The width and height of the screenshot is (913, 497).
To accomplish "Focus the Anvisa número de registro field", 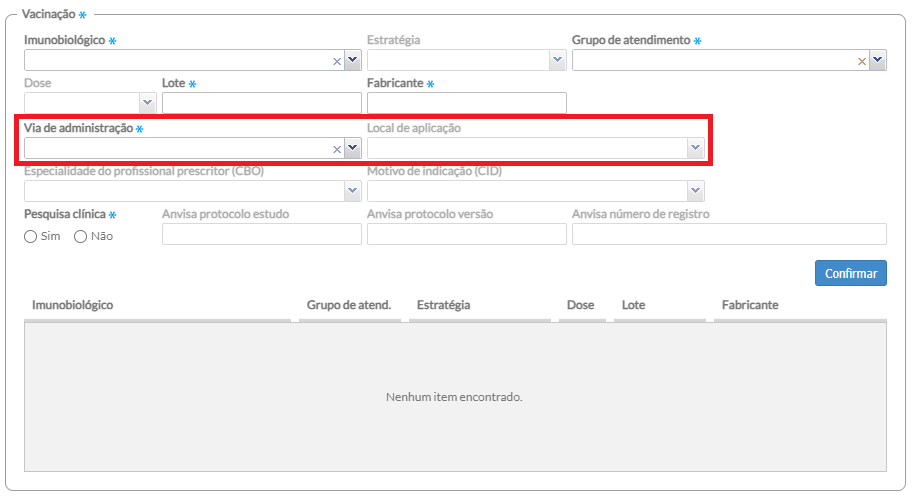I will (728, 234).
